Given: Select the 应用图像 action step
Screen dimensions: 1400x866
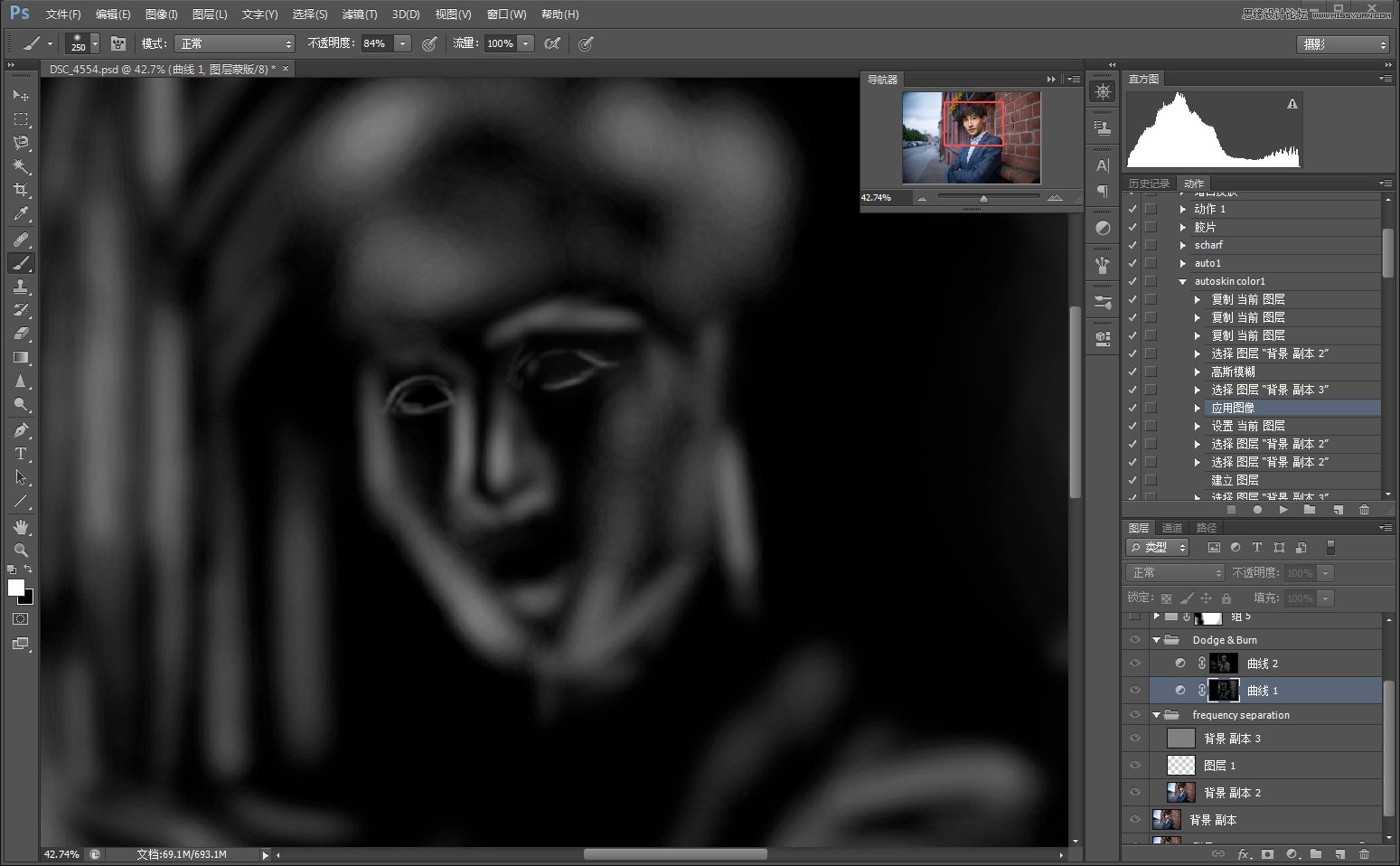Looking at the screenshot, I should point(1233,408).
